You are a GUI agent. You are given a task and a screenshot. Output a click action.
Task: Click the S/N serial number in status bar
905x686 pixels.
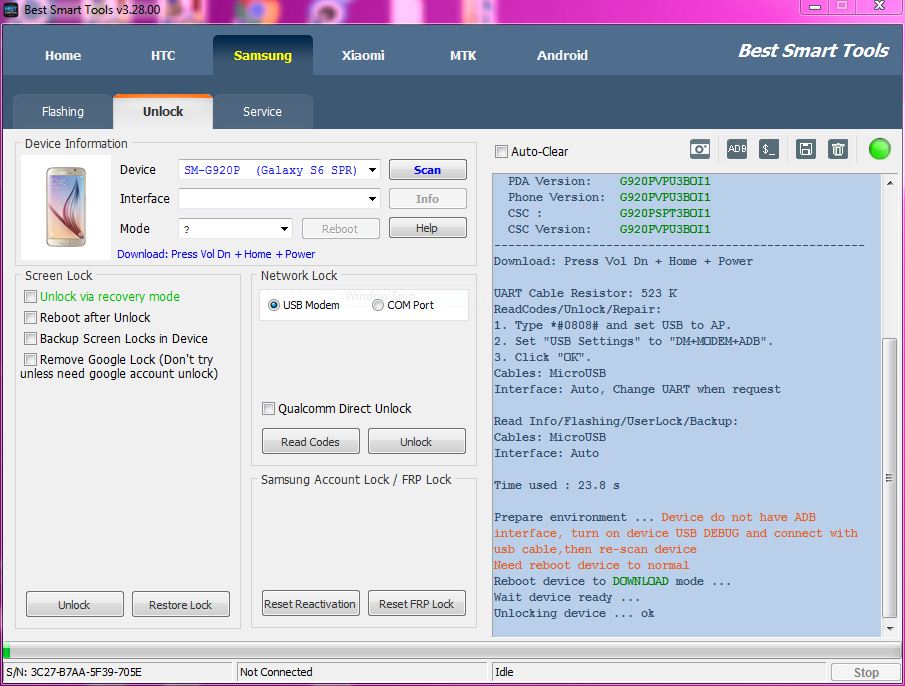pos(74,672)
